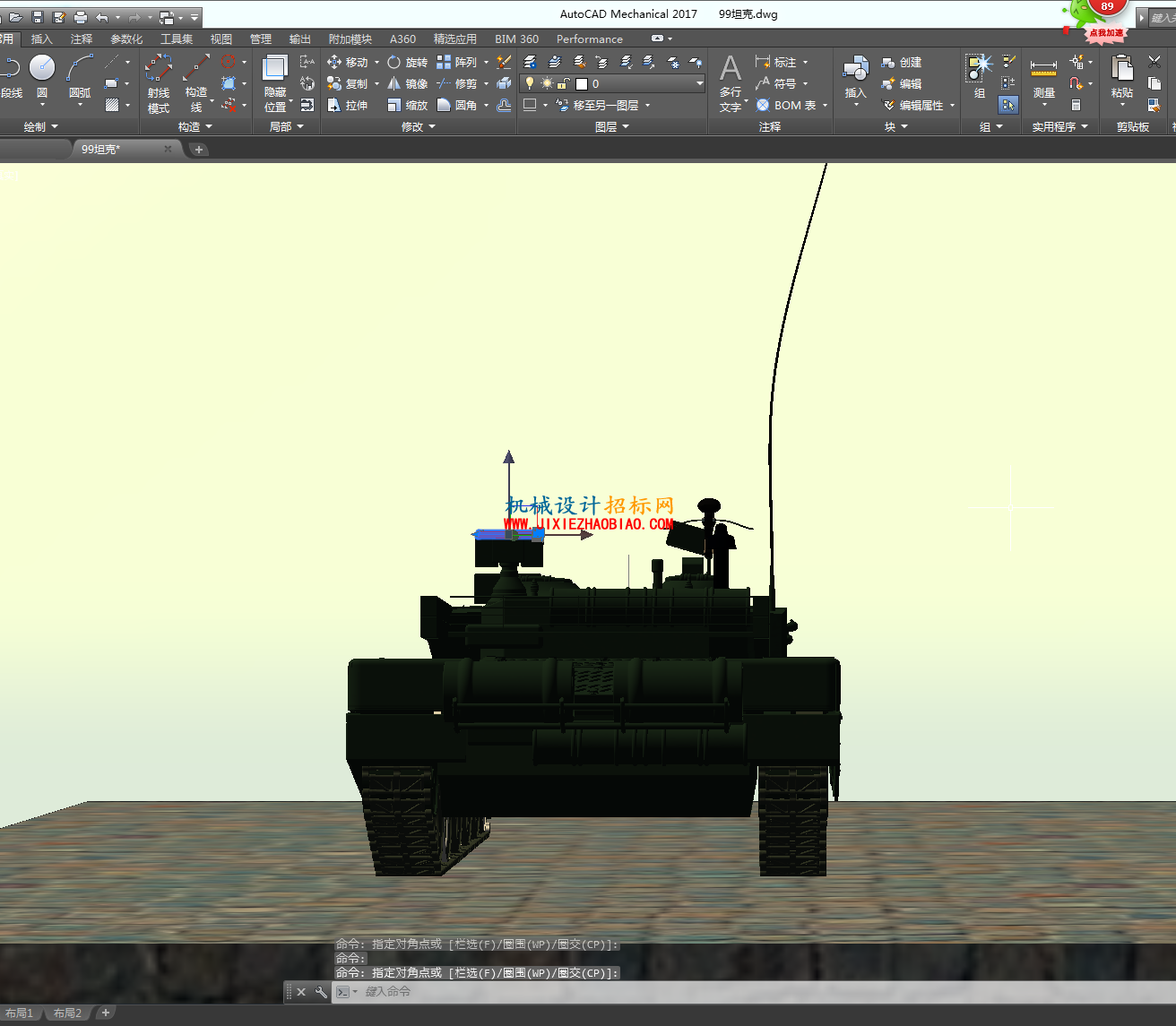Screen dimensions: 1176x1026
Task: Click the Fillet (圆角) tool
Action: point(457,105)
